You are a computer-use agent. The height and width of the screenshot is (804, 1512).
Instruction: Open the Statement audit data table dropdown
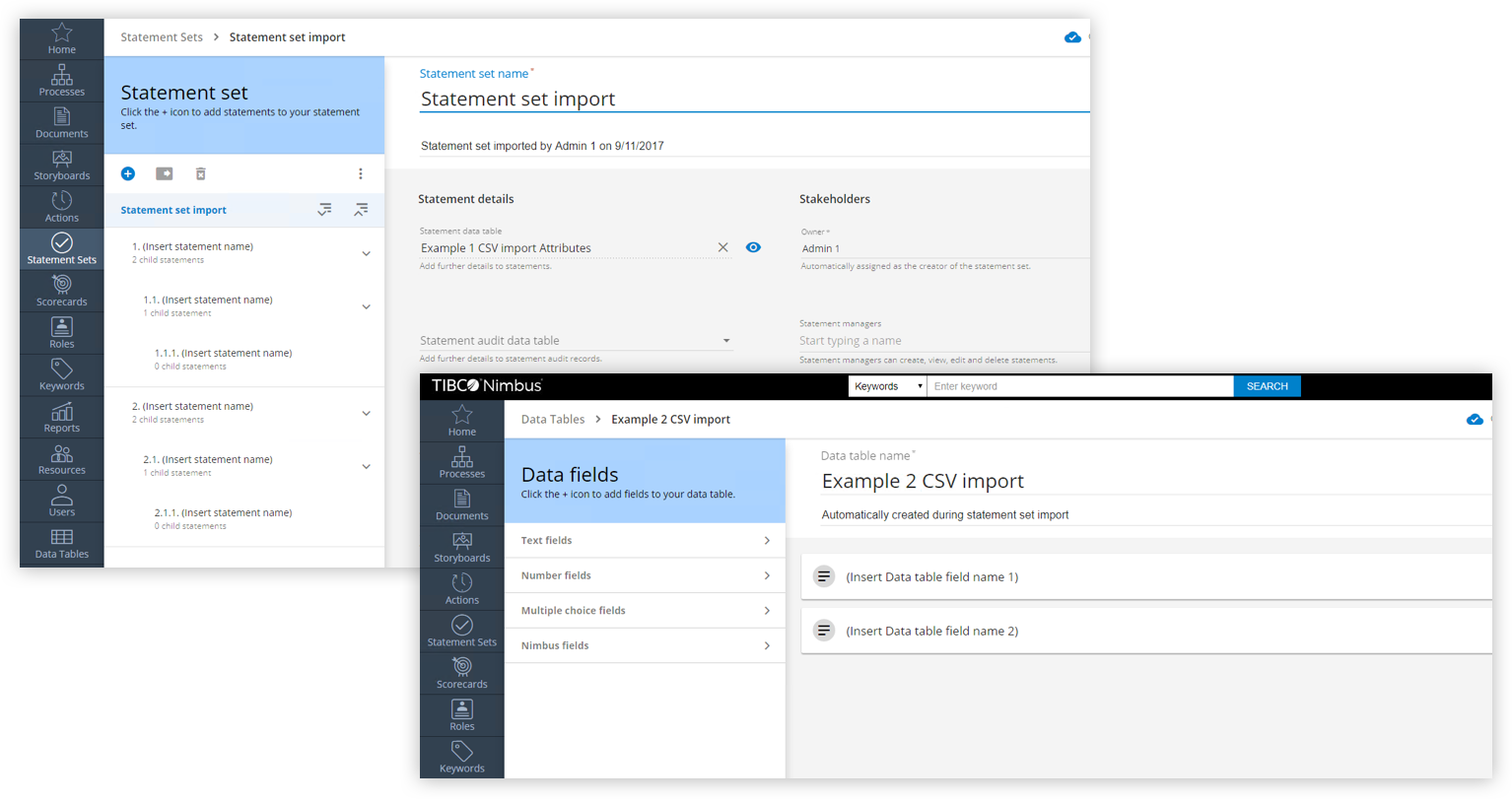[x=576, y=341]
